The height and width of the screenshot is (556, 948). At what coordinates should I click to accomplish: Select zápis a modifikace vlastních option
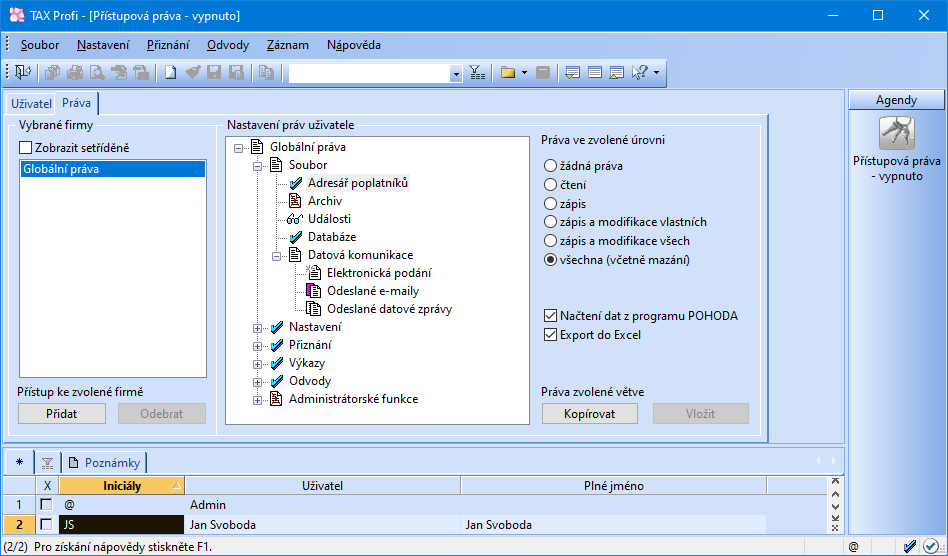[550, 222]
